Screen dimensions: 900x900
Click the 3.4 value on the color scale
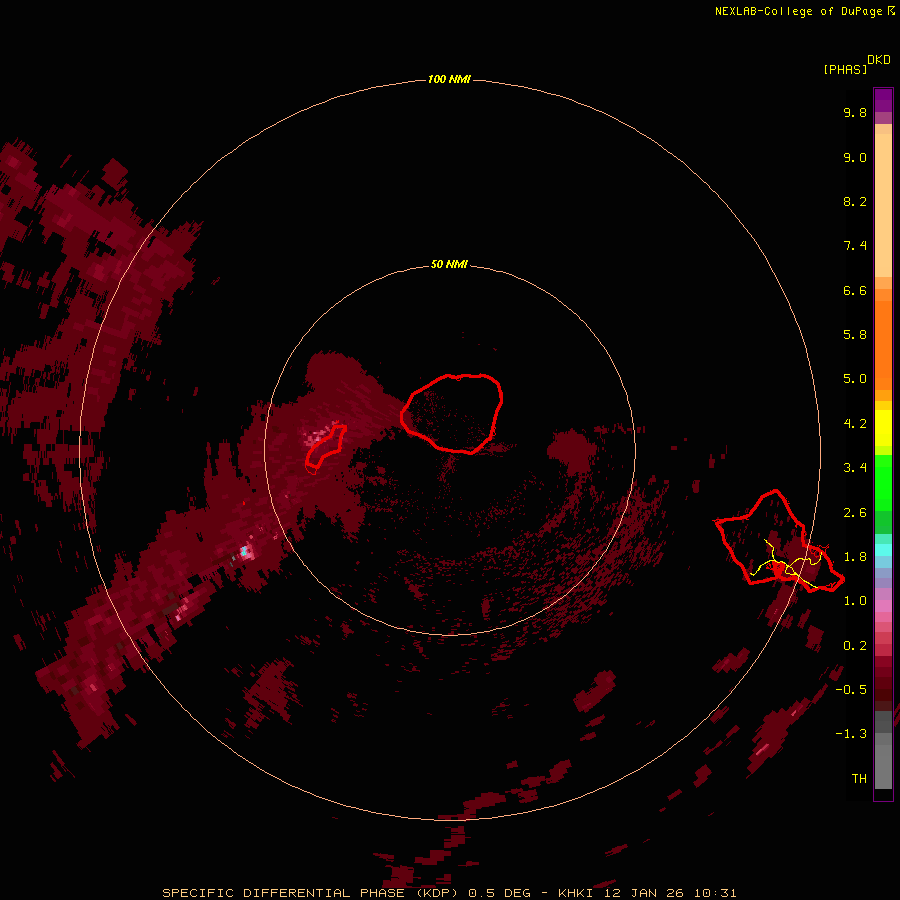coord(855,468)
